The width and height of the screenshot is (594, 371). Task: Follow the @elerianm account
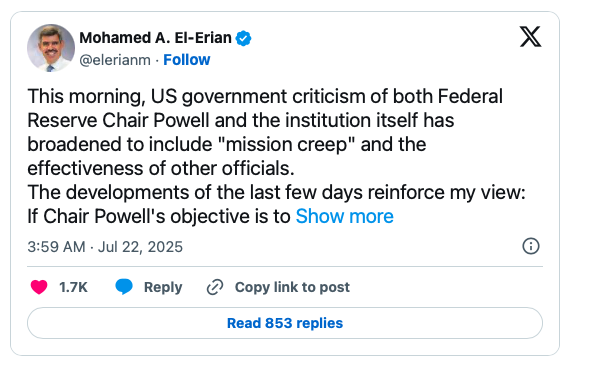tap(186, 60)
